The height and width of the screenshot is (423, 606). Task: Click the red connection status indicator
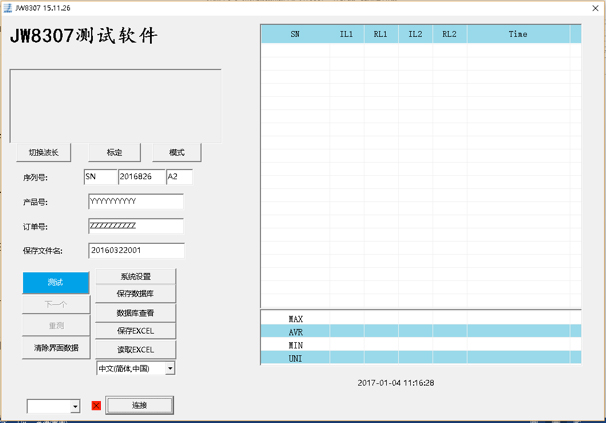point(96,405)
